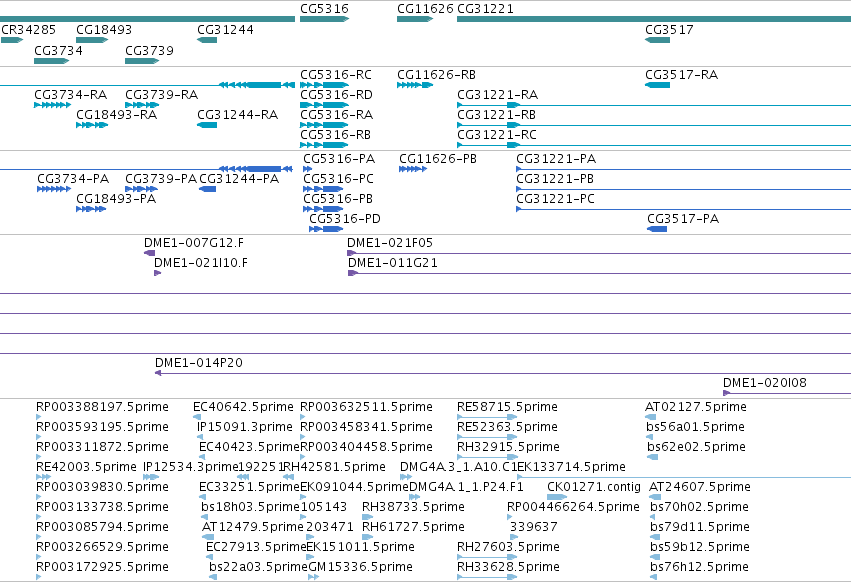Click the CG18493 gene label

104,29
